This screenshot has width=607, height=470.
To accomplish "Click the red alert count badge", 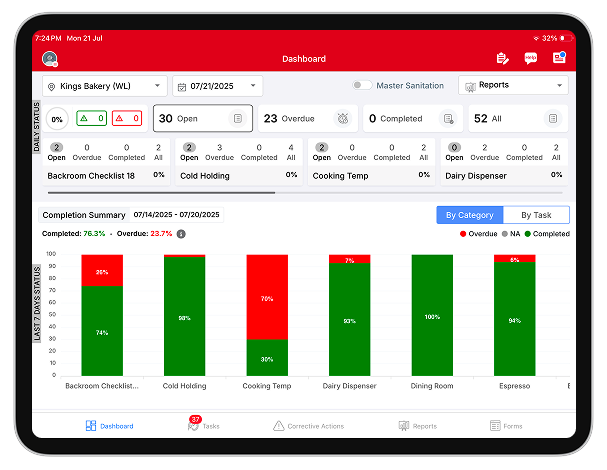I will click(x=127, y=118).
